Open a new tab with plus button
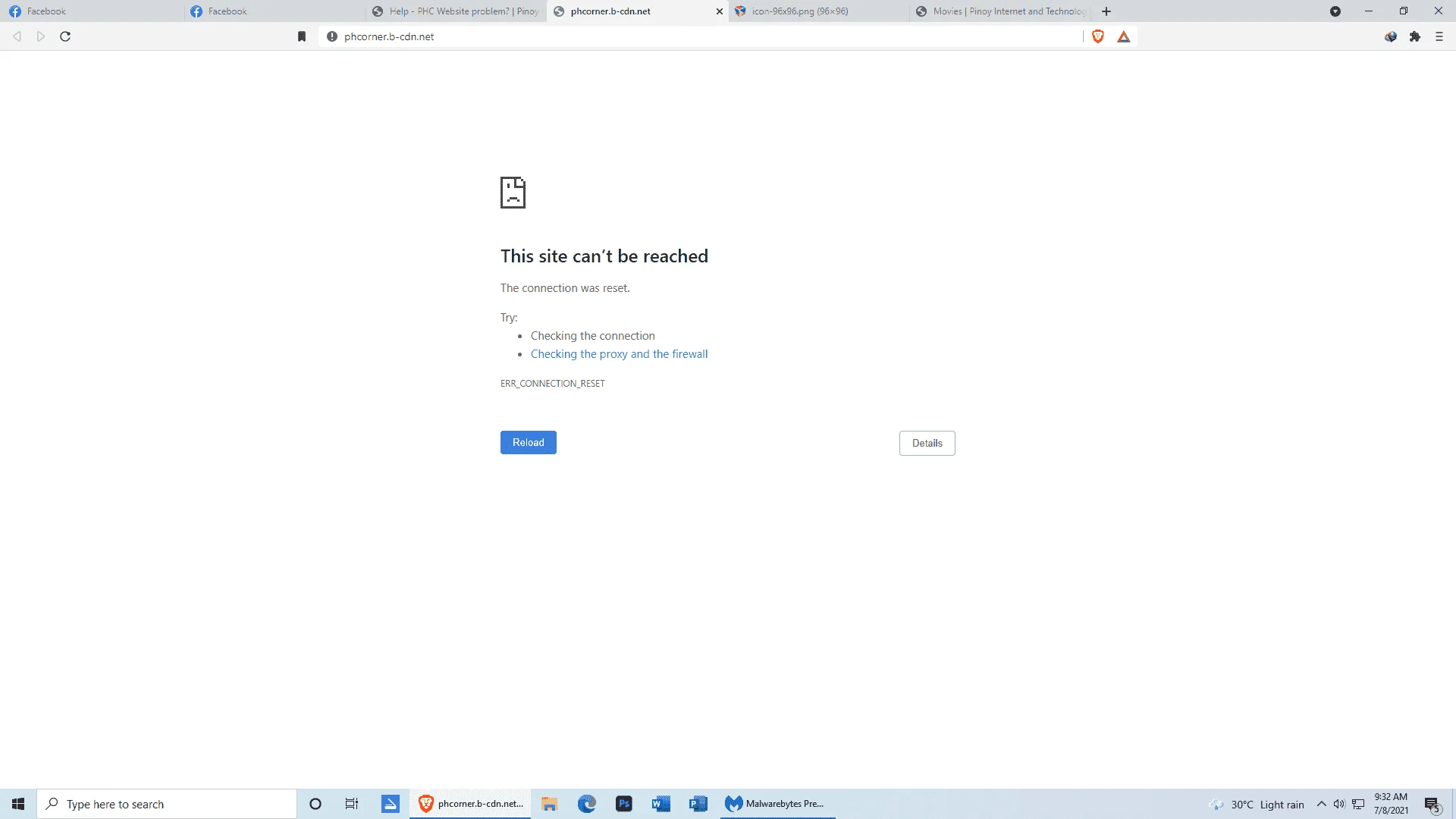This screenshot has width=1456, height=819. point(1106,11)
